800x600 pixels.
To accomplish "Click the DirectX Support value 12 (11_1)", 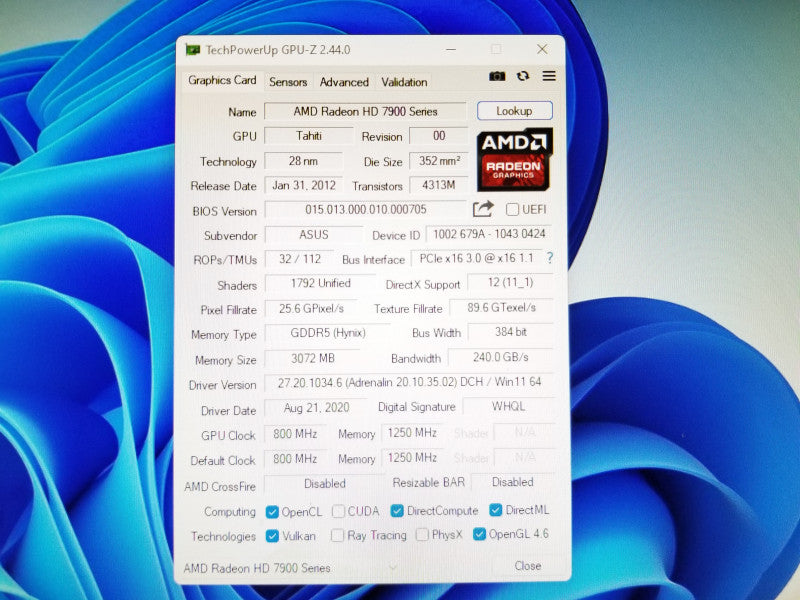I will point(510,282).
